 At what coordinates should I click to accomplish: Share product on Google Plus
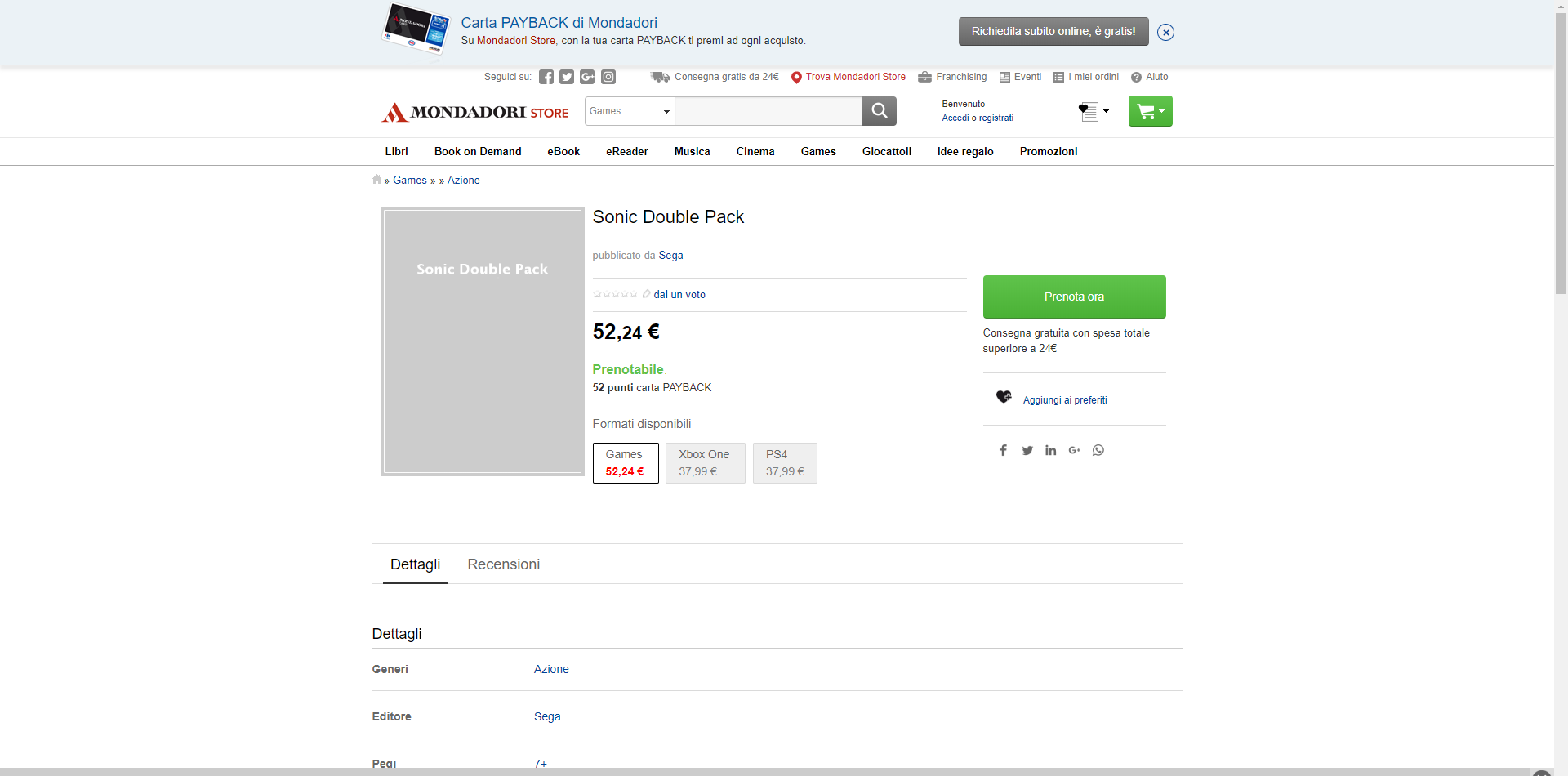pyautogui.click(x=1075, y=450)
